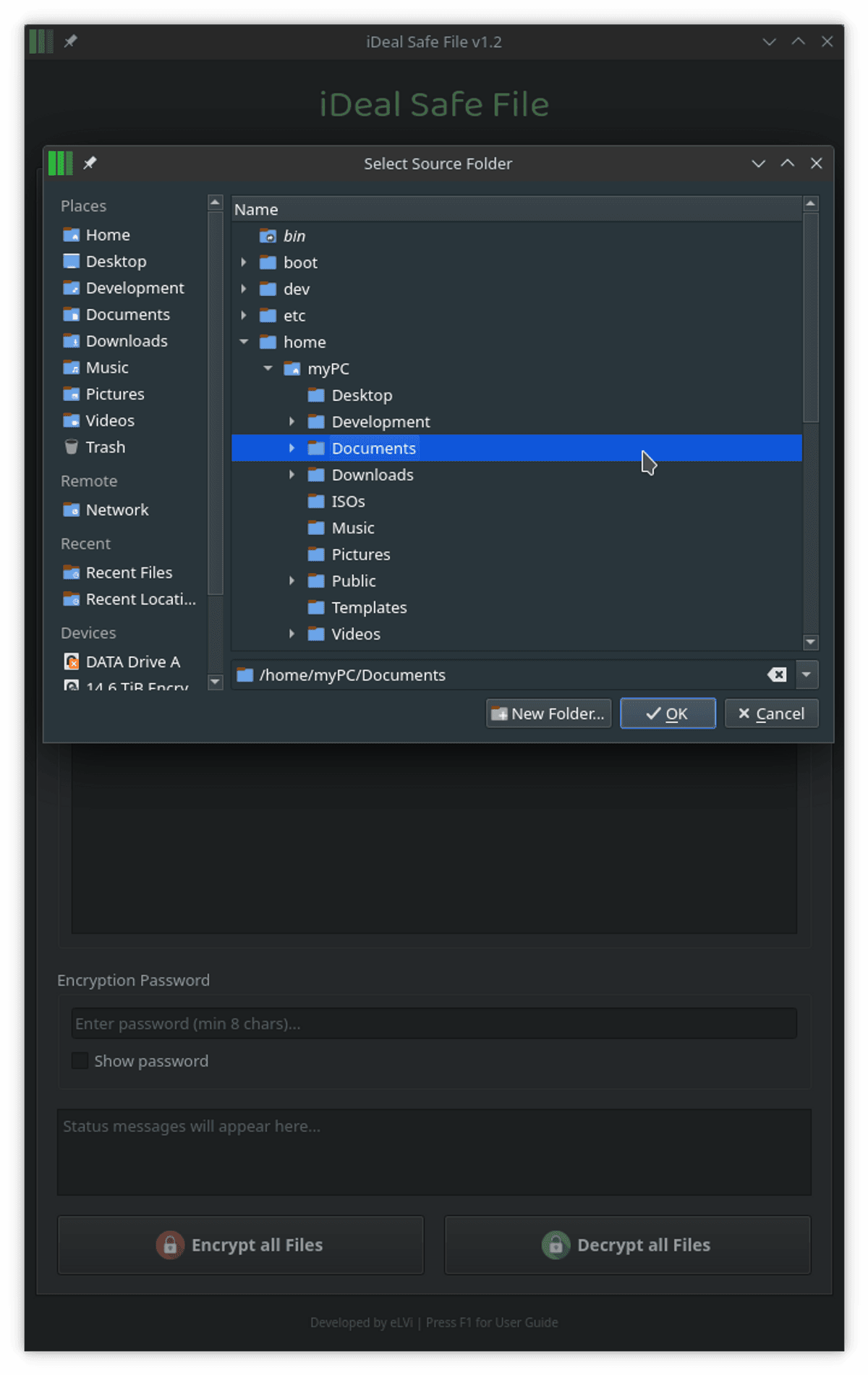Collapse the myPC folder

pos(268,368)
